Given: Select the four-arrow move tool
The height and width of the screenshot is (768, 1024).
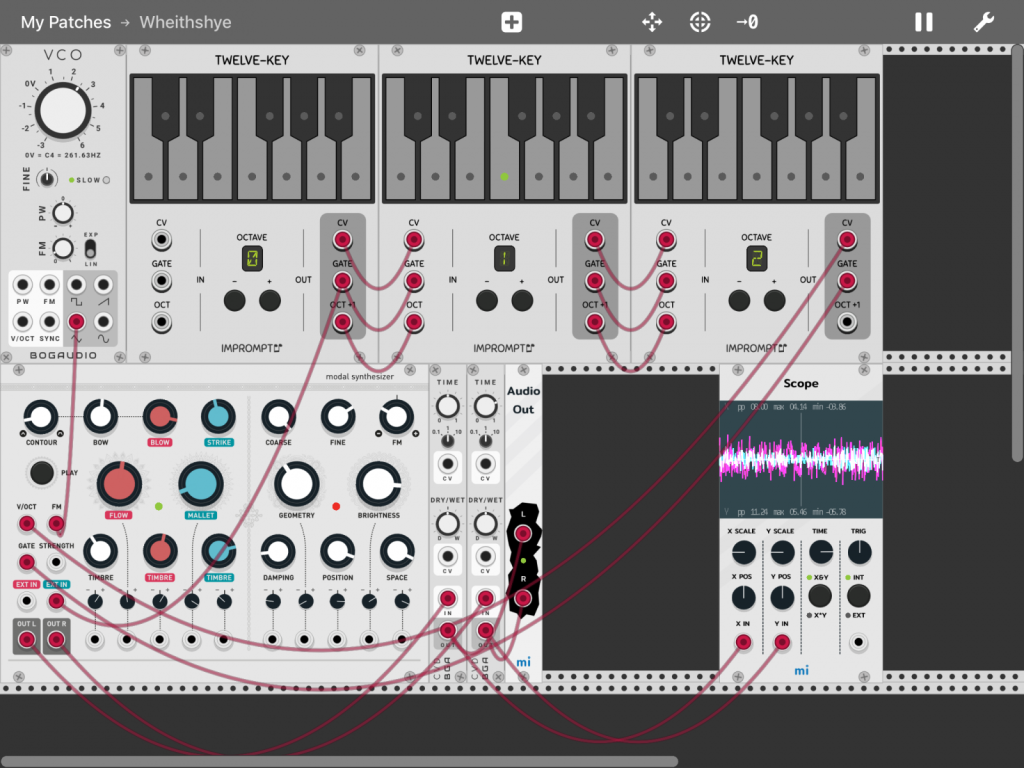Looking at the screenshot, I should [x=651, y=22].
